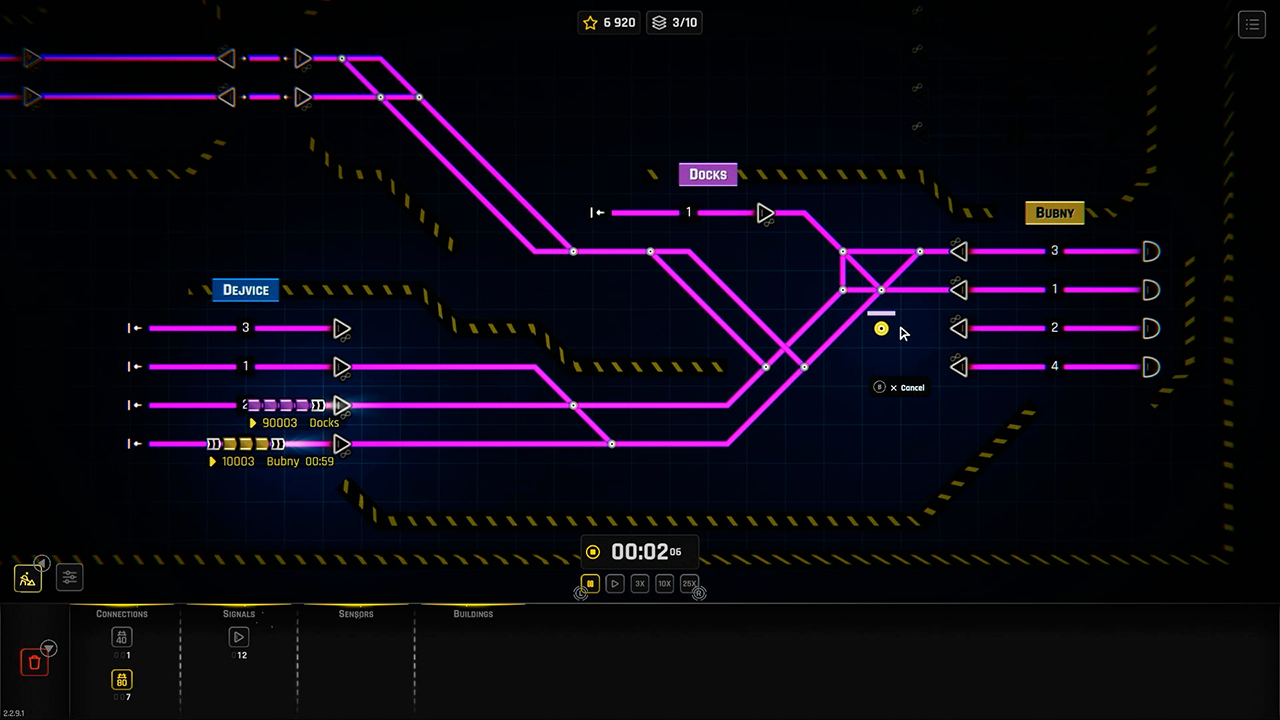Select the Docks station label

point(708,174)
